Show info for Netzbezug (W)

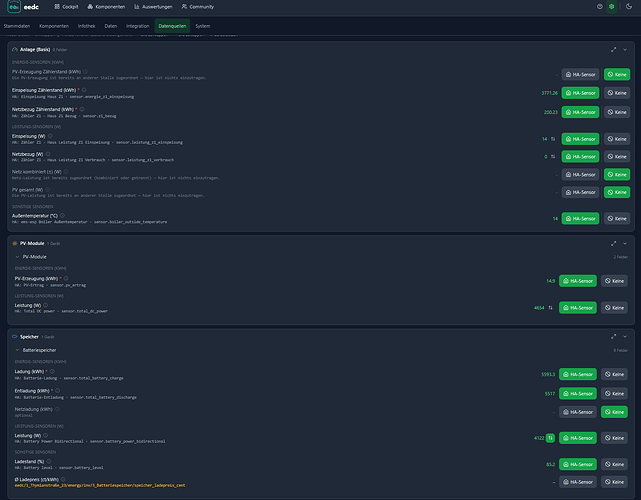[48, 154]
